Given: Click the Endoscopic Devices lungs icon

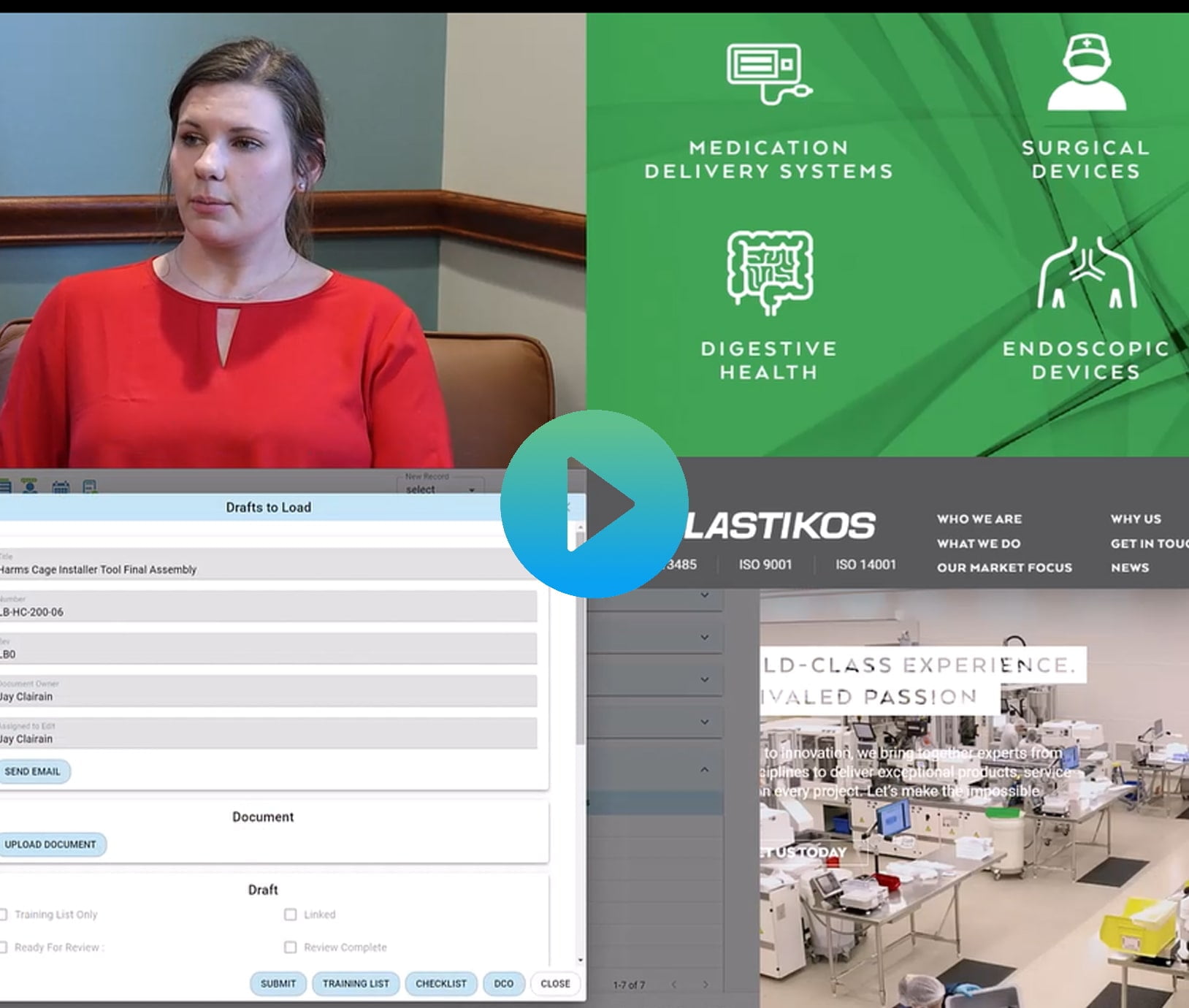Looking at the screenshot, I should (1086, 272).
